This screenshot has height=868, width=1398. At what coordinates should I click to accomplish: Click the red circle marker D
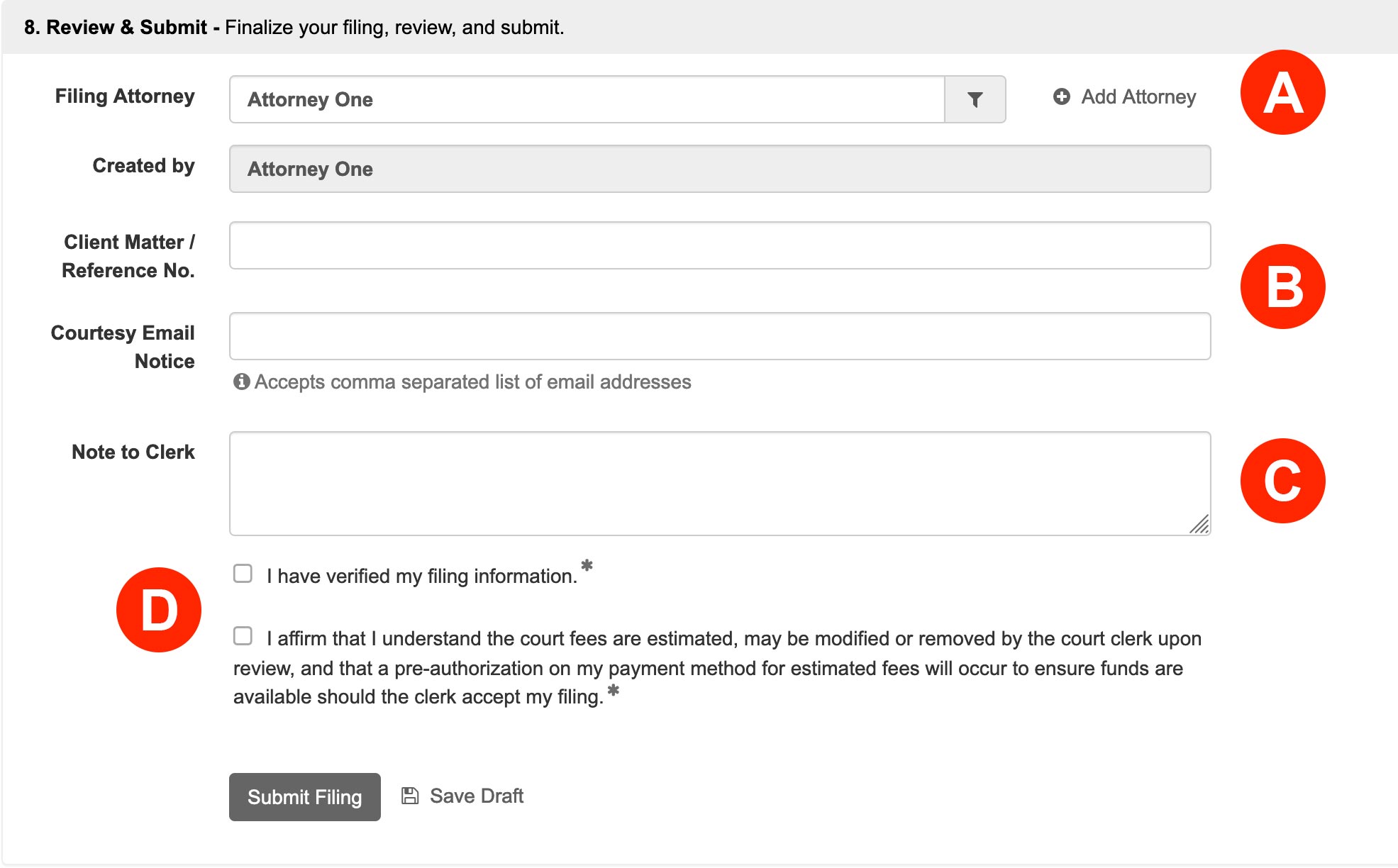[159, 610]
